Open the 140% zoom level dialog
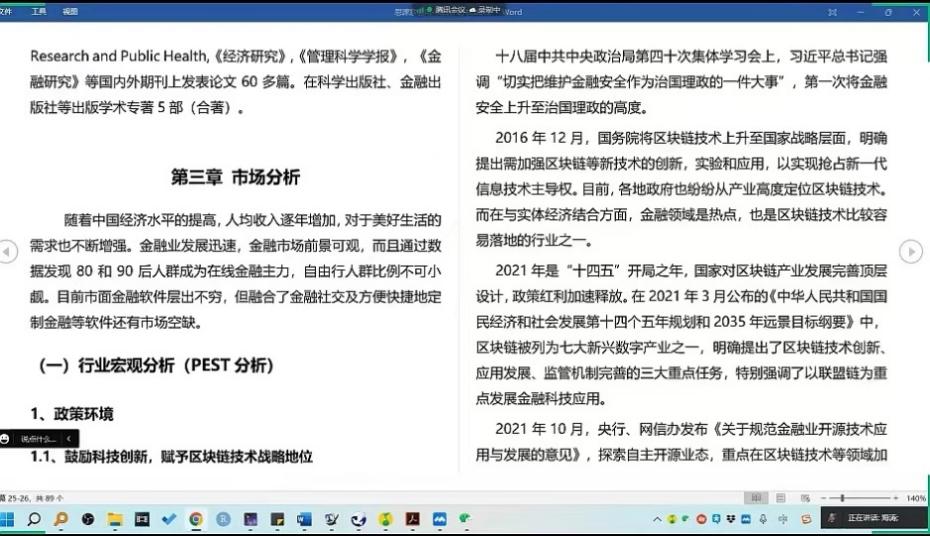The width and height of the screenshot is (930, 536). point(915,497)
